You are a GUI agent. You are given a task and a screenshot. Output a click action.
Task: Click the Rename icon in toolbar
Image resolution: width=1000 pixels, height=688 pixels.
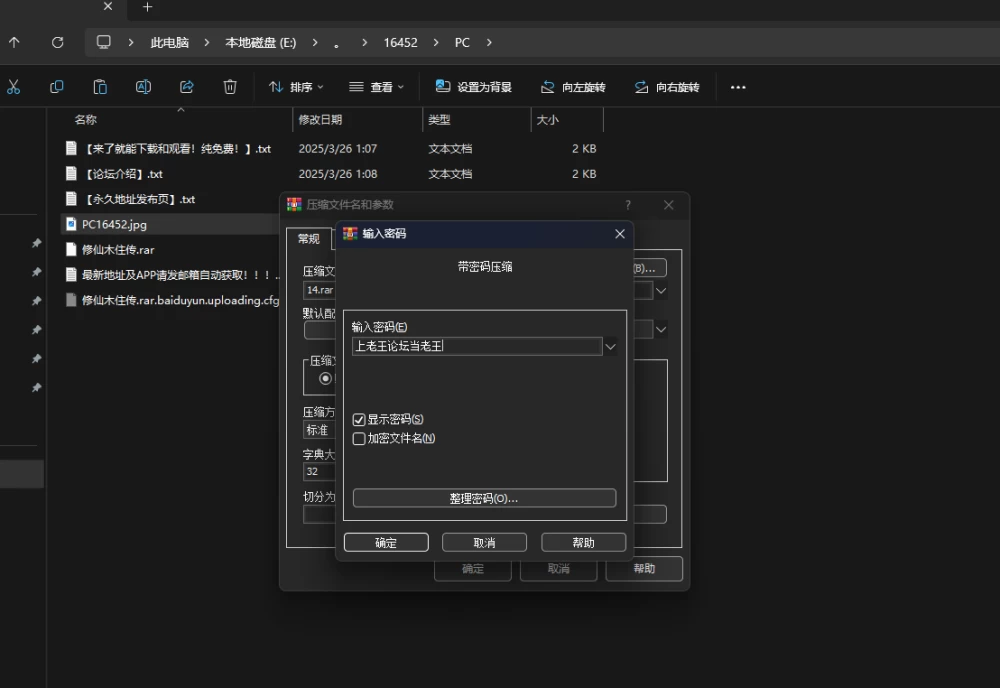(x=143, y=87)
